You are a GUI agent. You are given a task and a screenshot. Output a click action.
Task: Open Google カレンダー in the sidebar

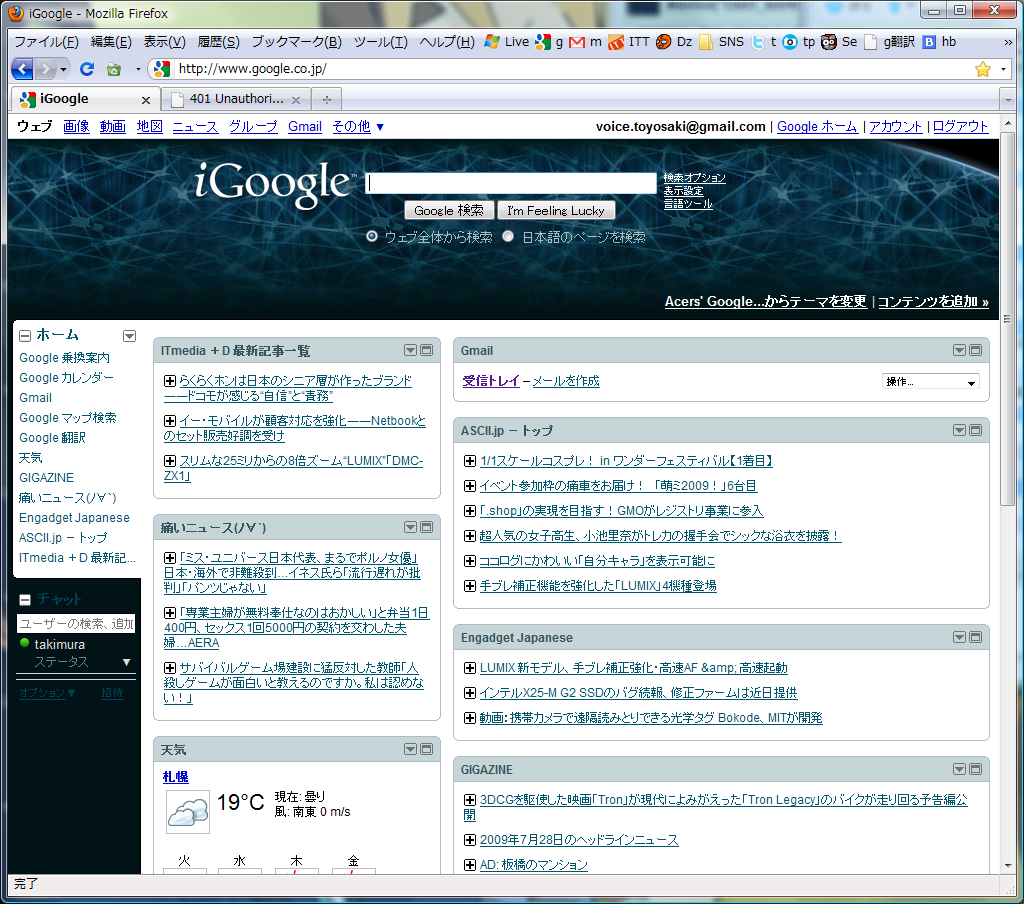coord(66,378)
